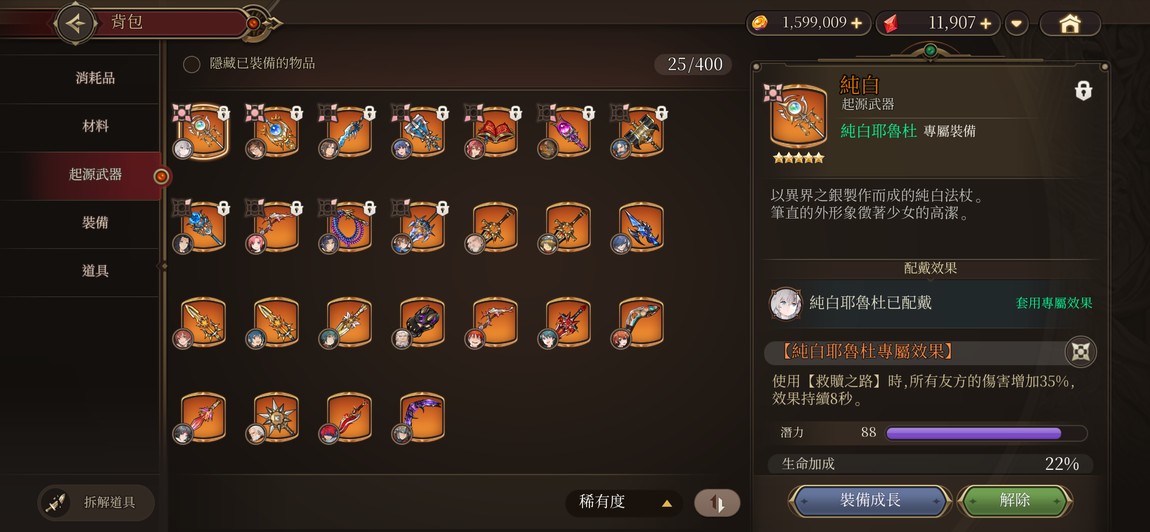Select the open red book weapon
Viewport: 1150px width, 532px height.
[495, 132]
